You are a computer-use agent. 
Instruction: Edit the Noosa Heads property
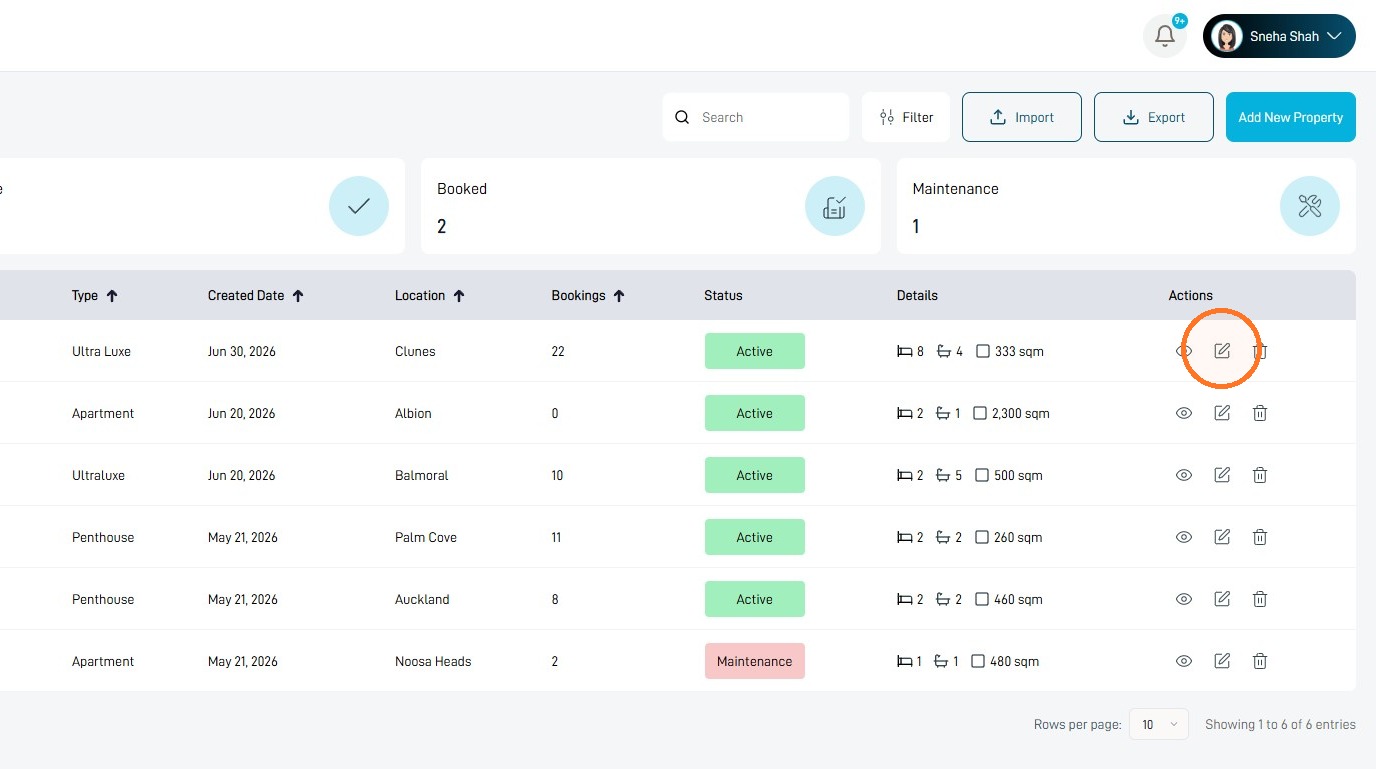(x=1222, y=661)
